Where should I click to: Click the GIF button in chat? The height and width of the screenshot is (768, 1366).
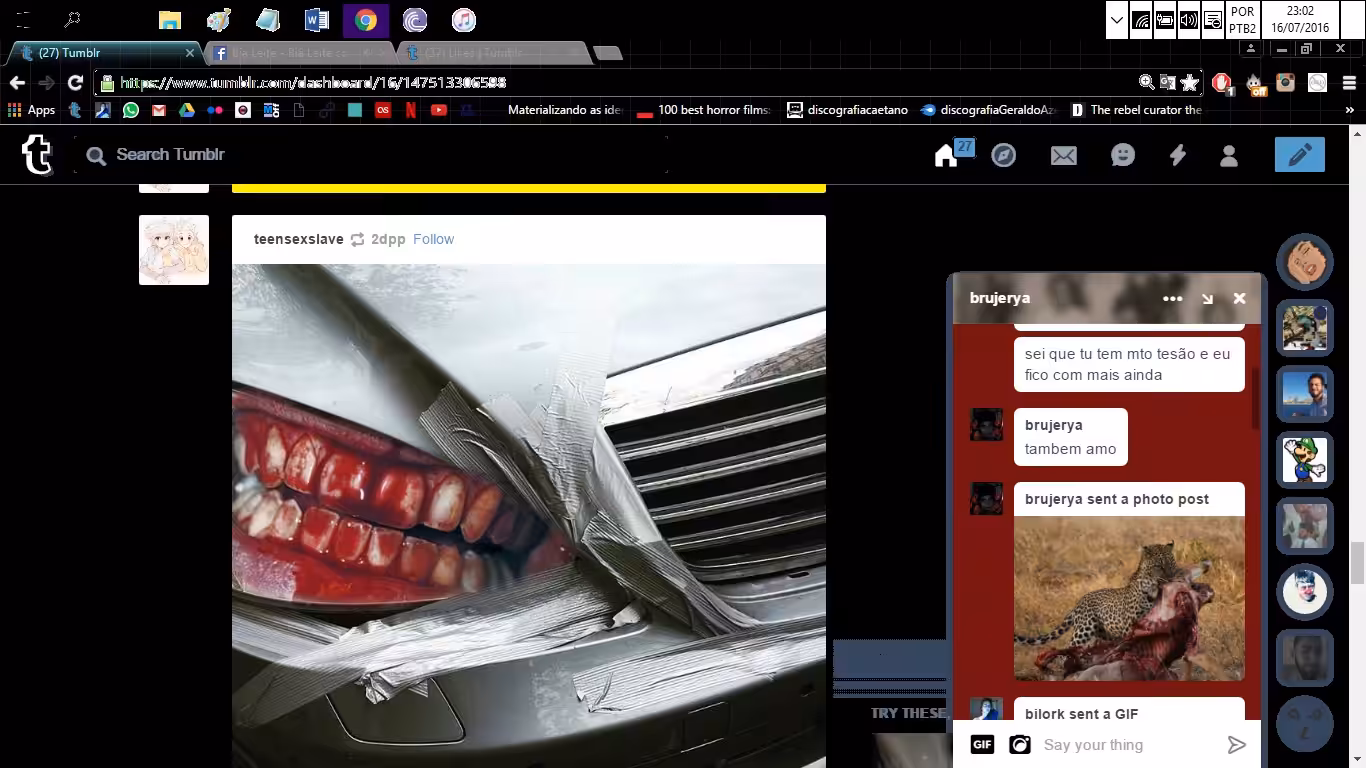click(x=982, y=744)
